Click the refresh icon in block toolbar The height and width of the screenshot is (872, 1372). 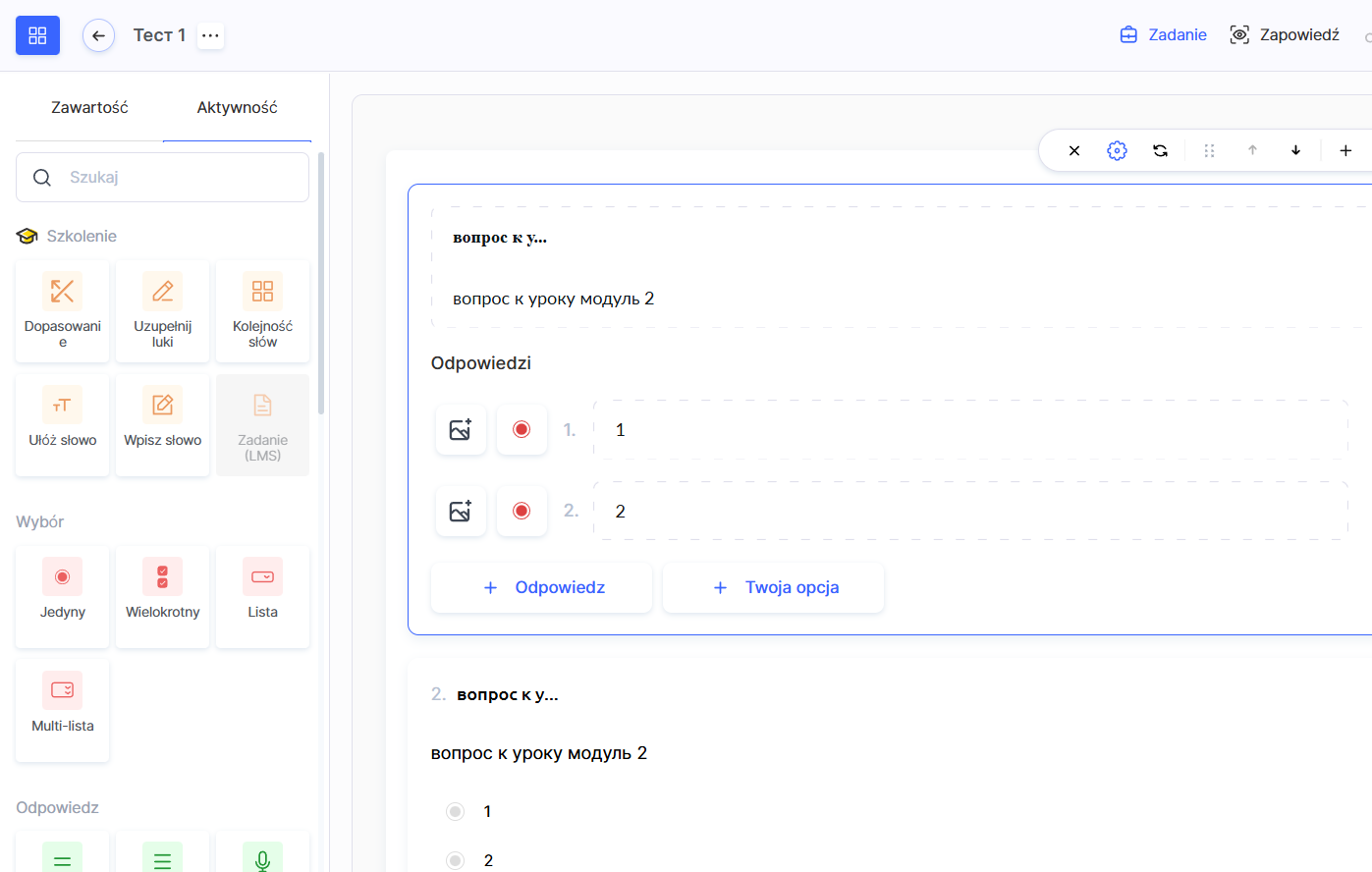[1160, 150]
